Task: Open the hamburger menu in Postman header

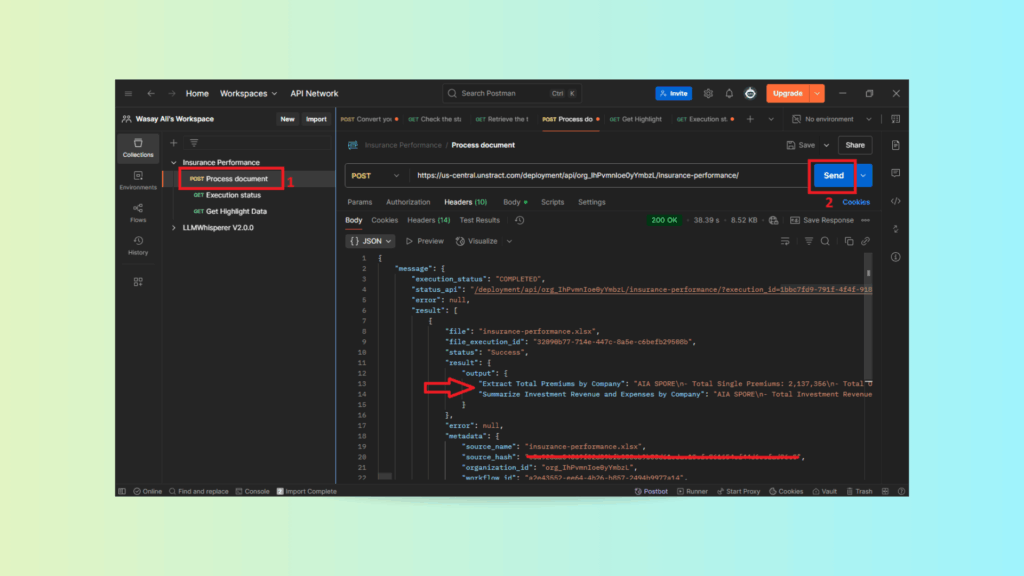Action: tap(129, 93)
